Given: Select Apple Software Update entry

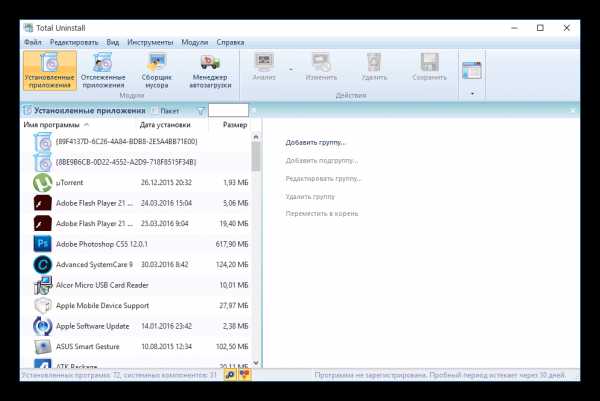Looking at the screenshot, I should click(93, 326).
